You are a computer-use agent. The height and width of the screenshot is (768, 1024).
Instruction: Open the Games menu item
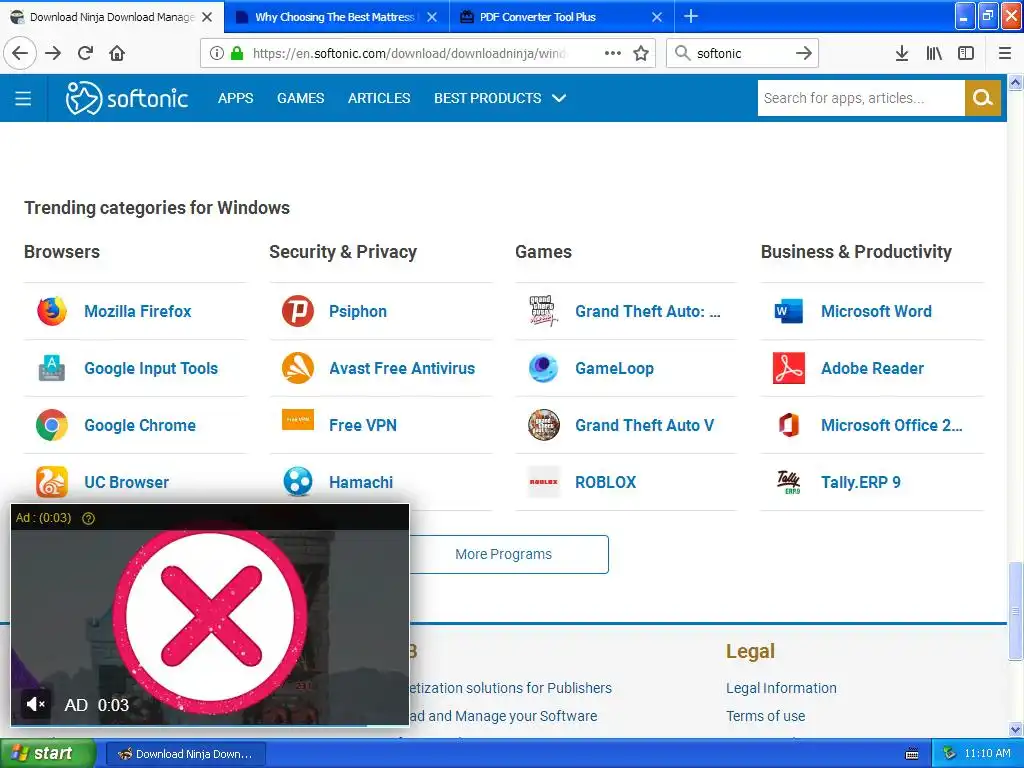tap(300, 98)
